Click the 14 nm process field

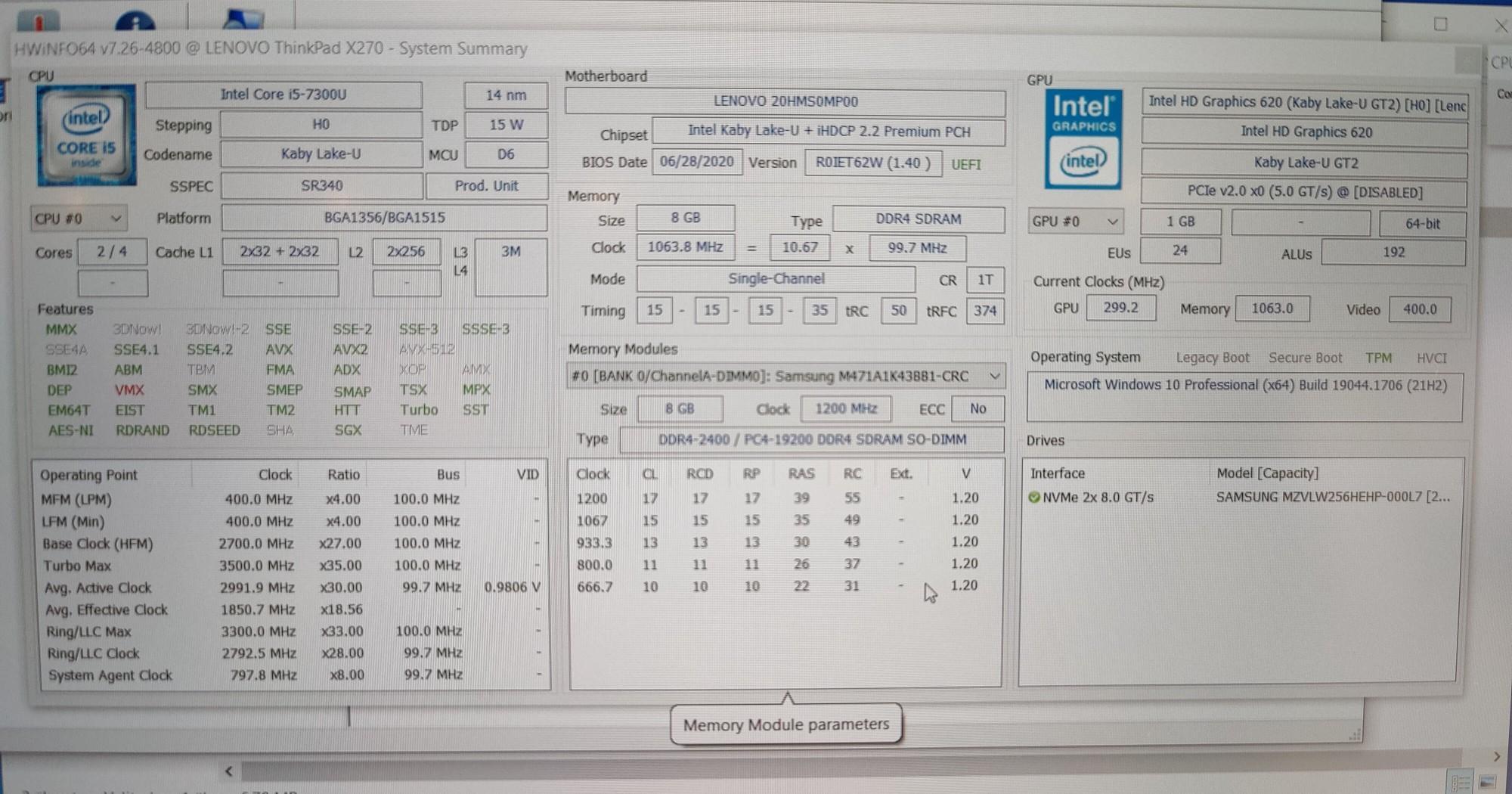[x=506, y=95]
